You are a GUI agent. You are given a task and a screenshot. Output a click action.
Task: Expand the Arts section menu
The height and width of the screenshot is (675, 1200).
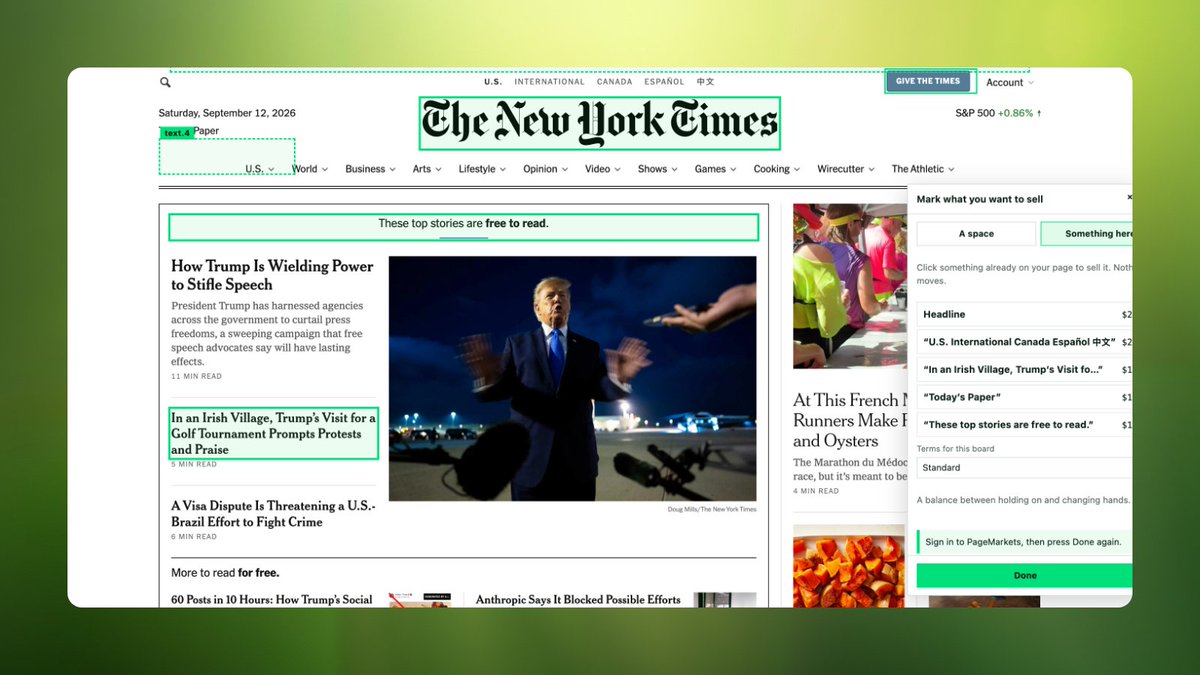pyautogui.click(x=427, y=169)
